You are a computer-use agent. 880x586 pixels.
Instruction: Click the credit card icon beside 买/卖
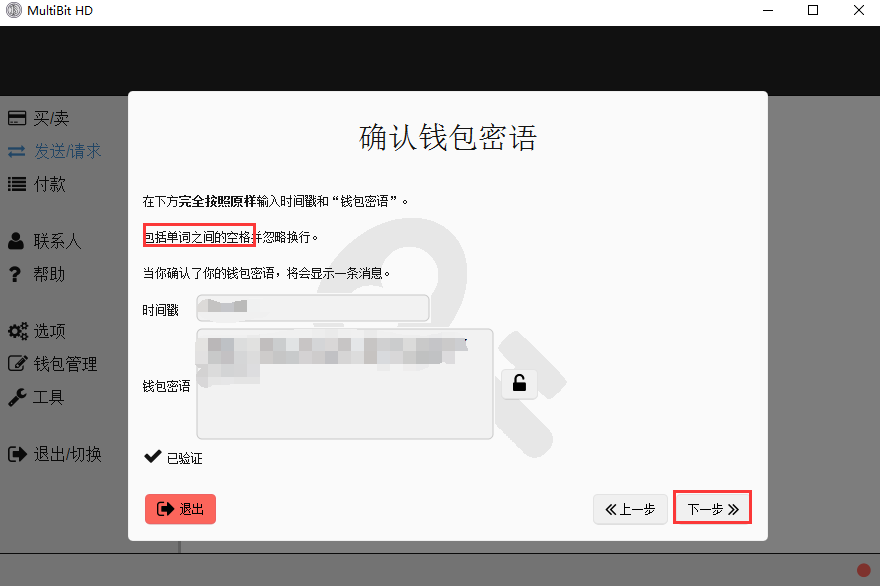(x=17, y=118)
